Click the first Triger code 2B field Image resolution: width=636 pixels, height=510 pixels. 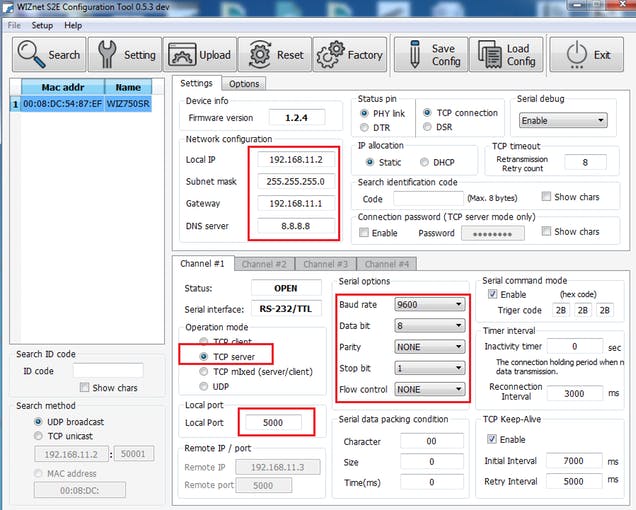click(561, 310)
